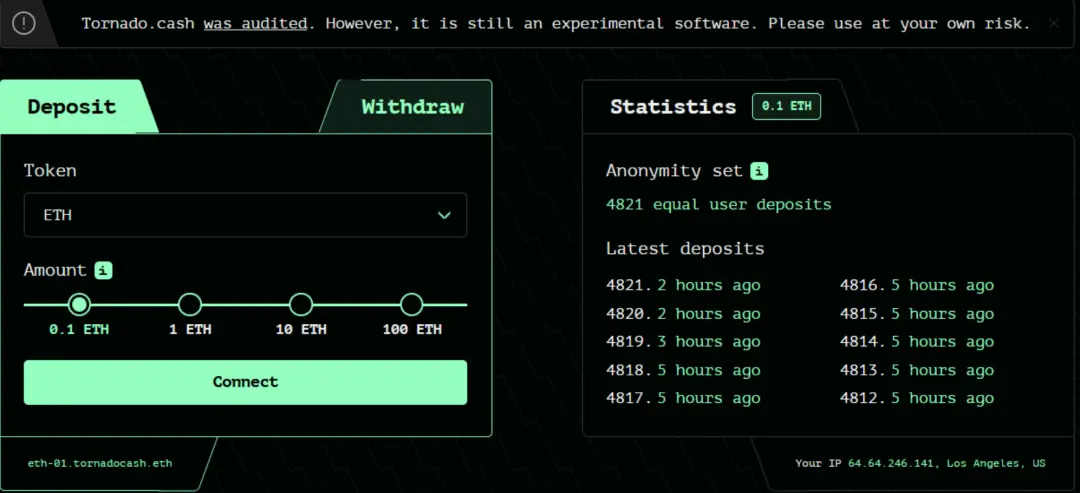
Task: Click the chevron arrow in Token selector
Action: click(444, 215)
